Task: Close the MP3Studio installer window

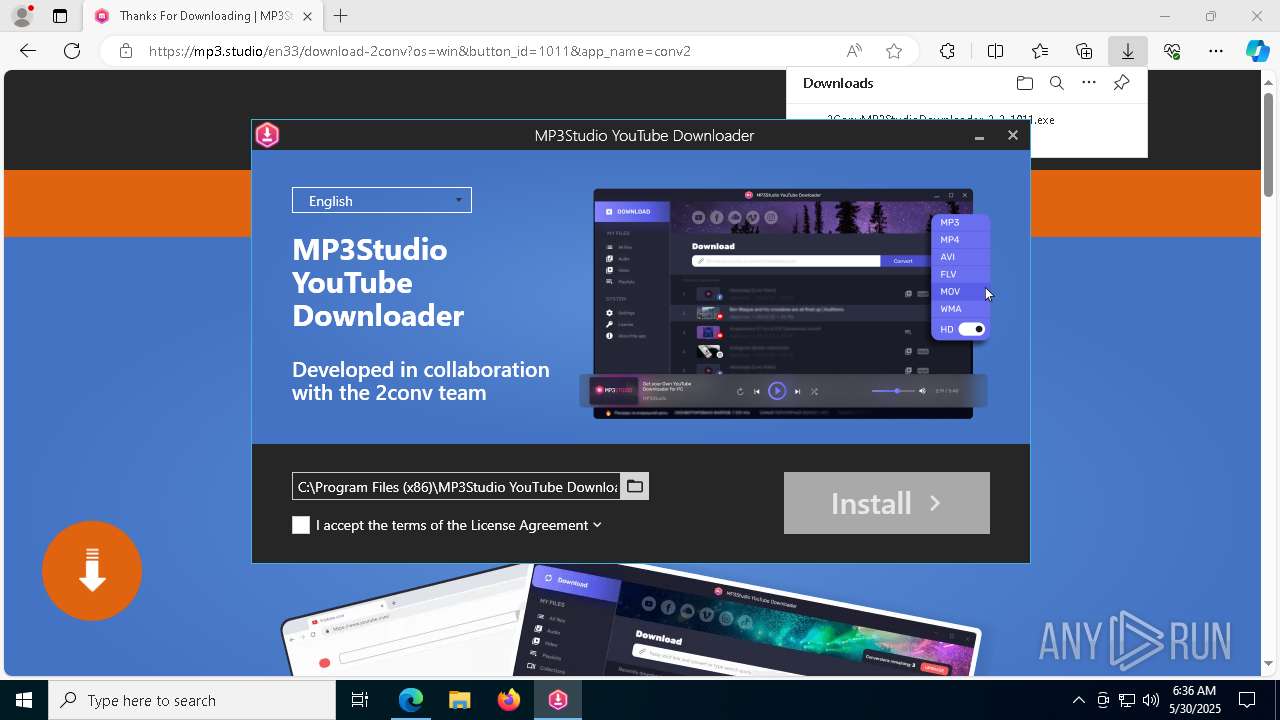Action: pyautogui.click(x=1013, y=135)
